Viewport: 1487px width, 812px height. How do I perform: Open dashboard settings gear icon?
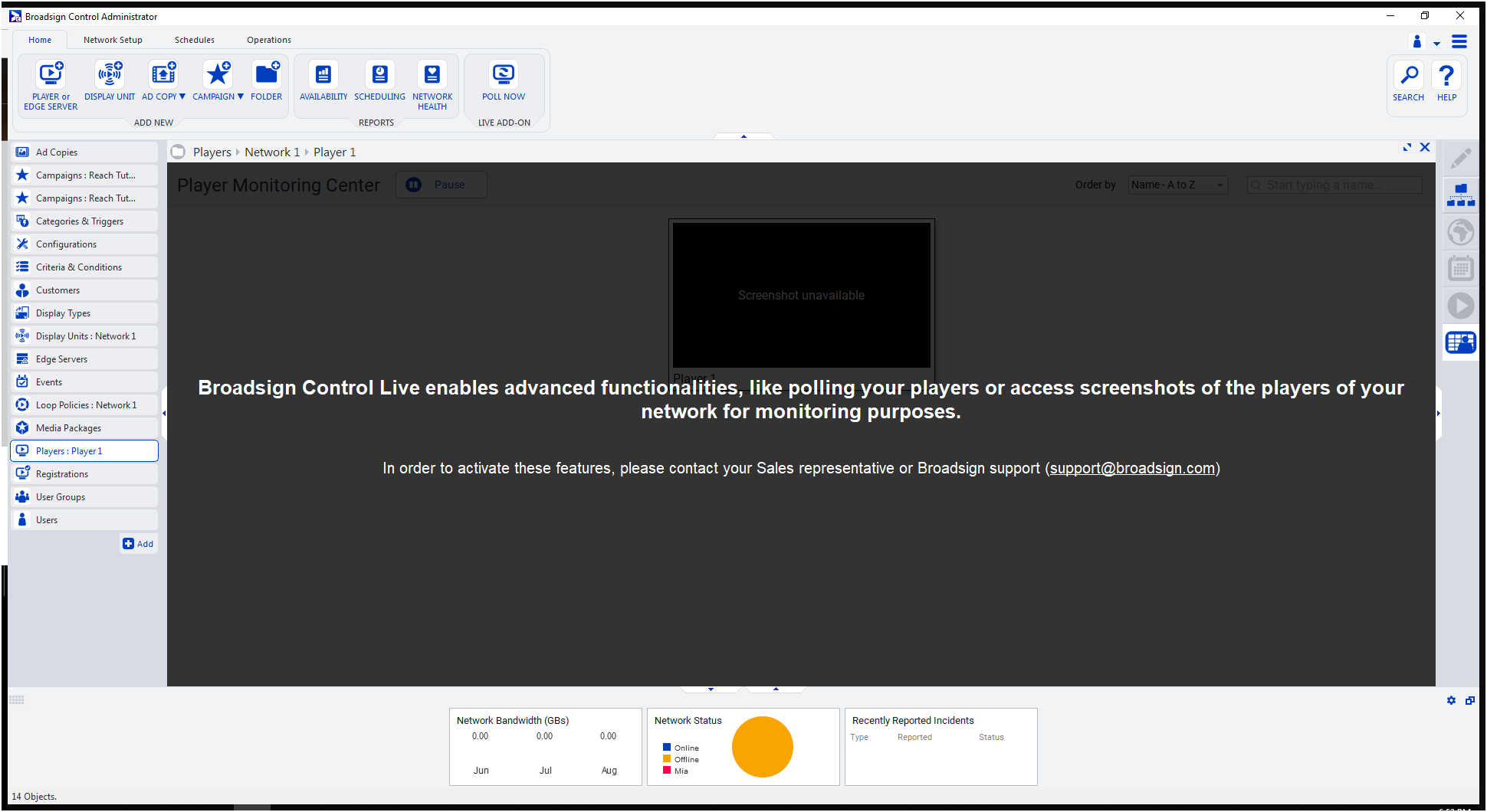coord(1451,700)
